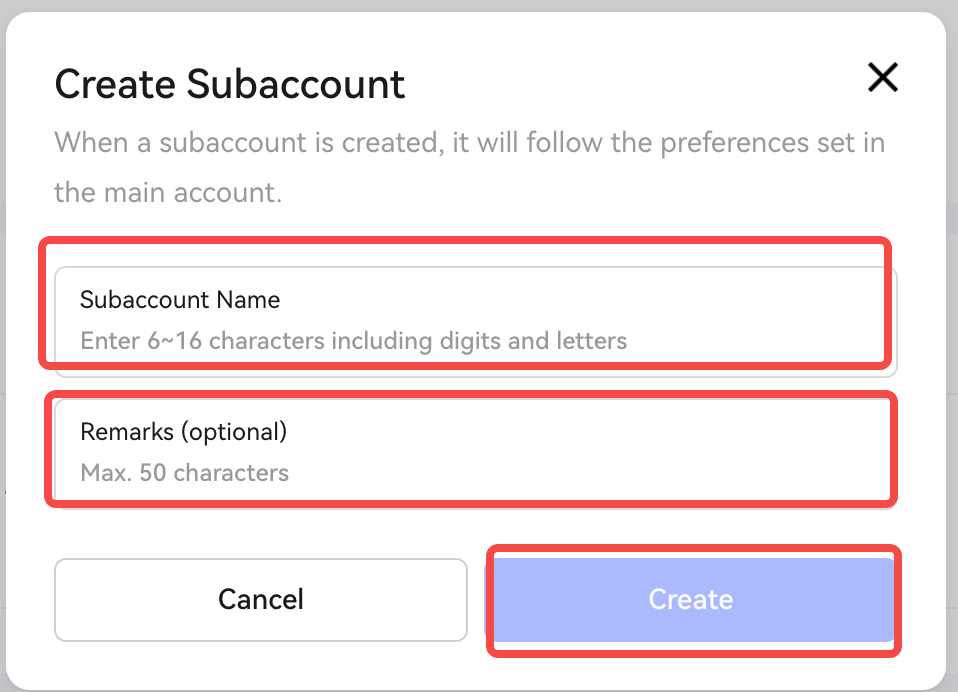958x692 pixels.
Task: Submit the form with the blue Create button
Action: pyautogui.click(x=690, y=599)
